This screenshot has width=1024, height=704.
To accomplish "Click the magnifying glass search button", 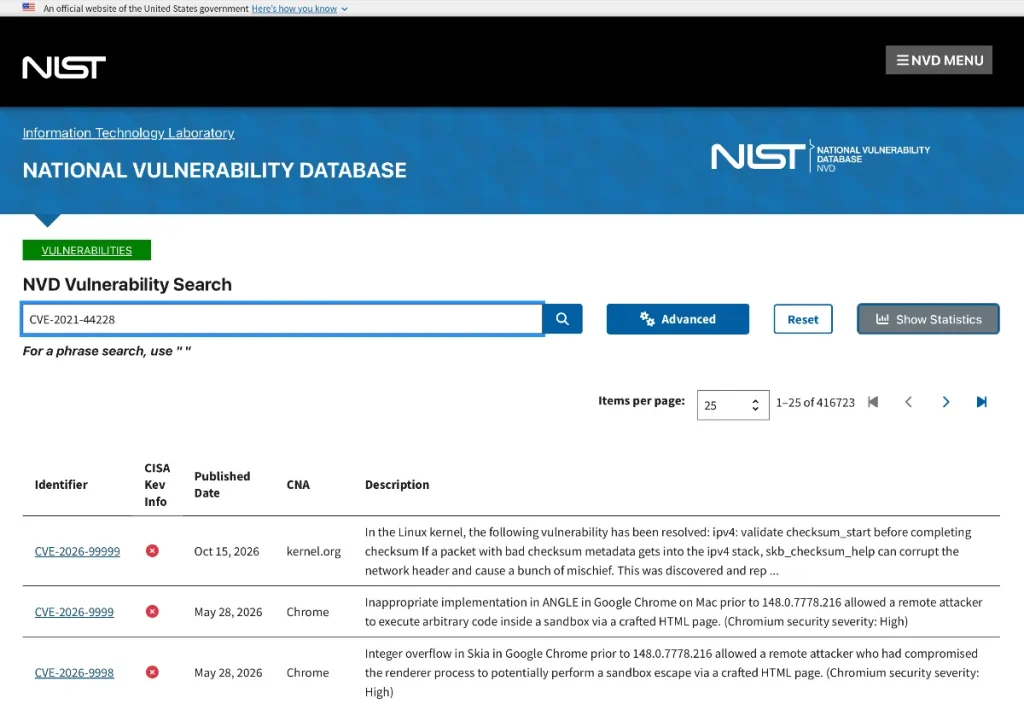I will pos(562,319).
